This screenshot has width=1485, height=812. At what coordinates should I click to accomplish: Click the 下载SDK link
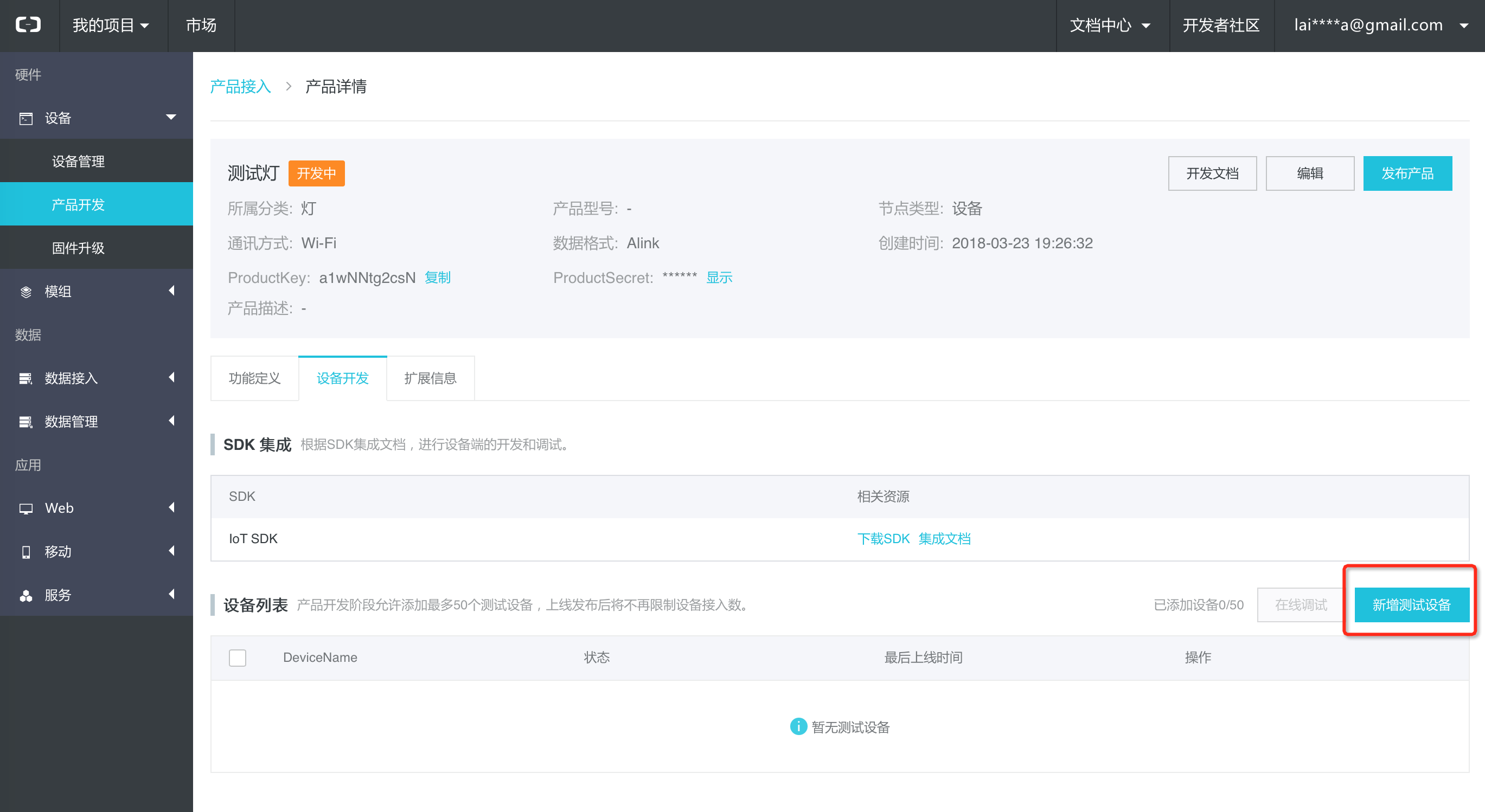(x=883, y=538)
